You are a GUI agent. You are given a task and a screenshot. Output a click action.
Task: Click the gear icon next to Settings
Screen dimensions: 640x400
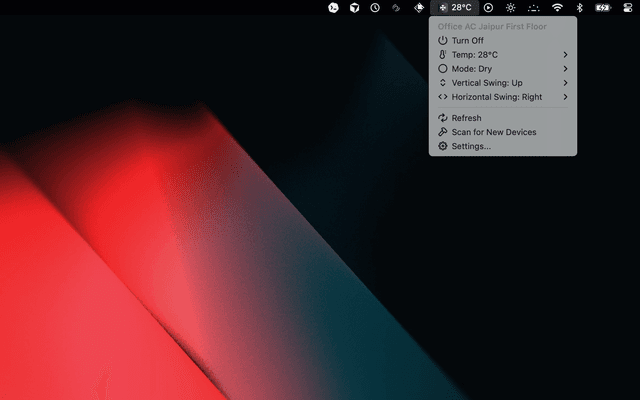tap(442, 146)
